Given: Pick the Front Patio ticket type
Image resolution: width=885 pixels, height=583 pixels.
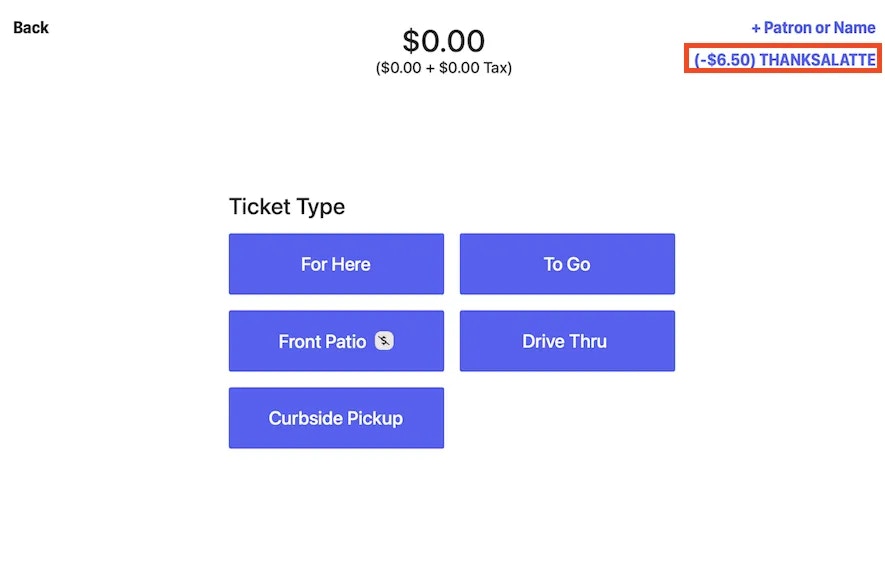Looking at the screenshot, I should click(x=336, y=341).
